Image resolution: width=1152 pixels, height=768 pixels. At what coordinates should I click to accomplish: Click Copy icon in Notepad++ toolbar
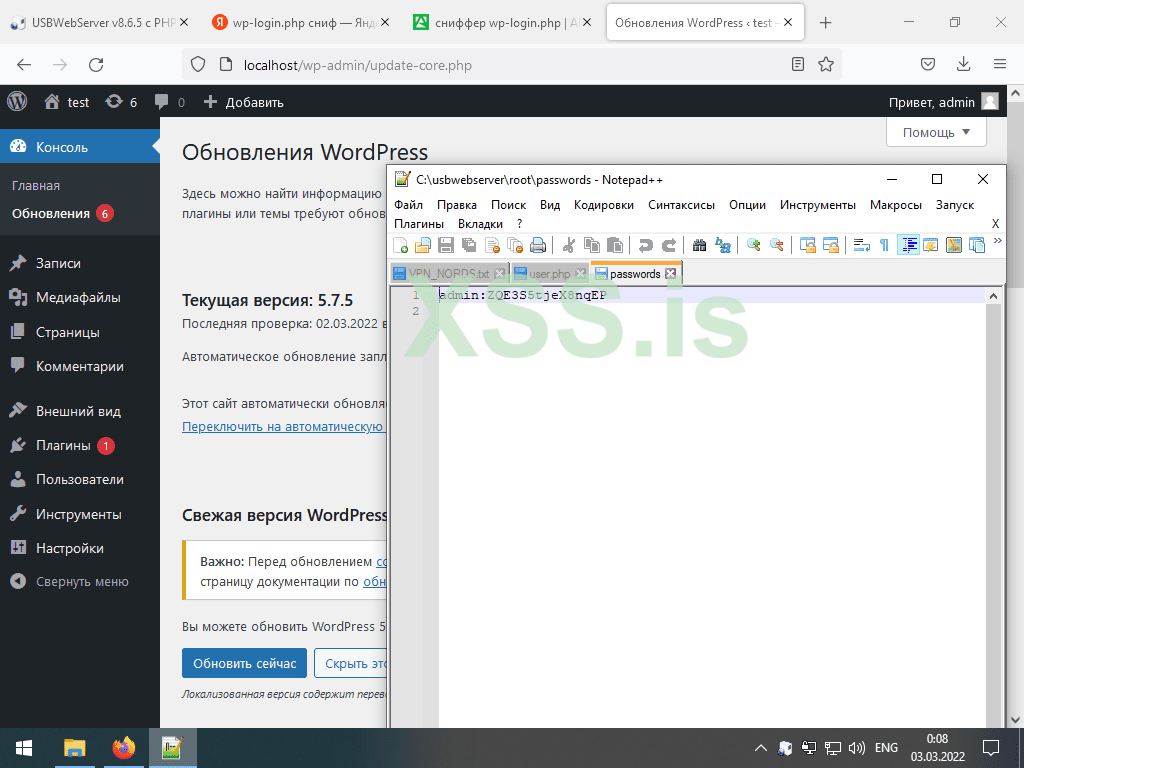pyautogui.click(x=591, y=245)
